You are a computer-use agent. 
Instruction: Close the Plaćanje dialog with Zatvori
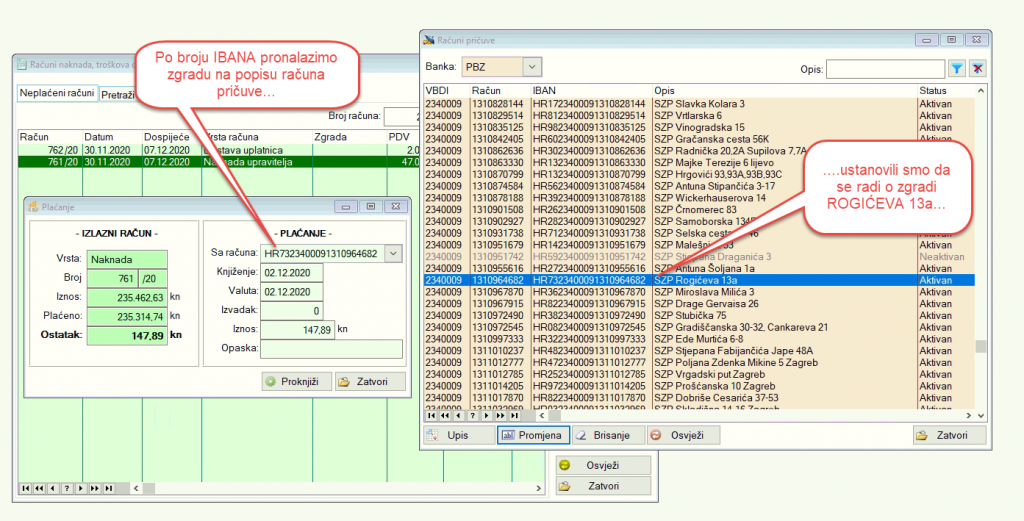(369, 382)
